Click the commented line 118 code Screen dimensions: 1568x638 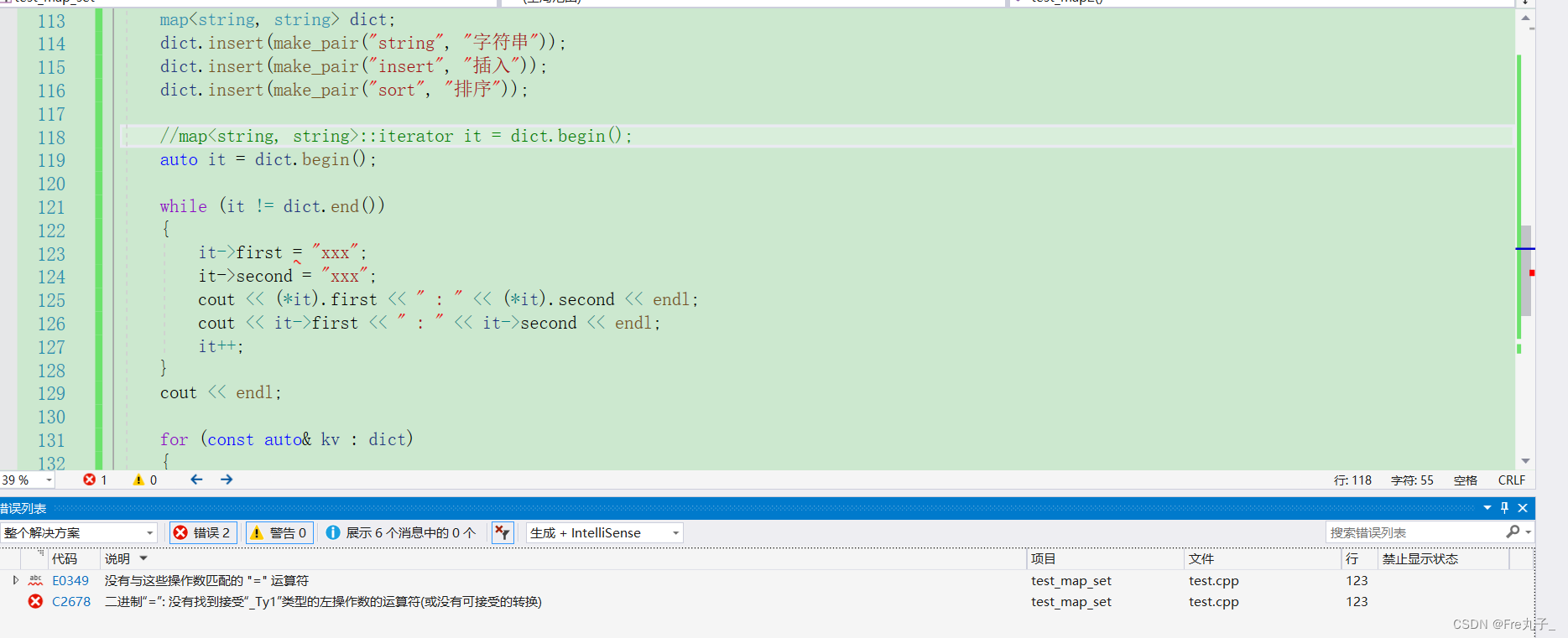(396, 136)
